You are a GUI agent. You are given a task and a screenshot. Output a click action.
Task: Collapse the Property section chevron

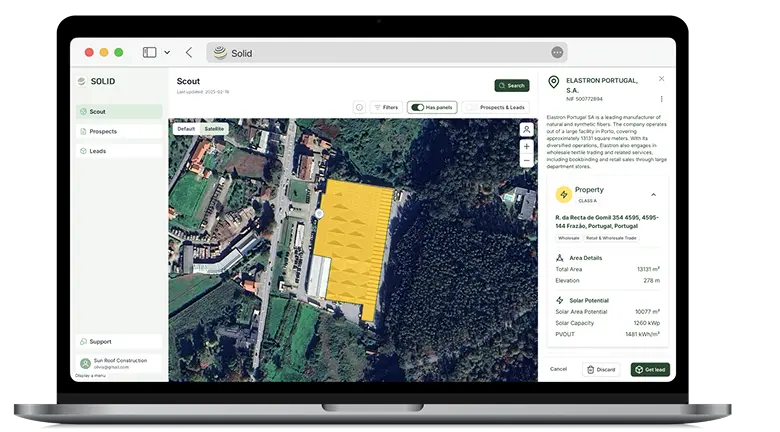click(x=653, y=194)
